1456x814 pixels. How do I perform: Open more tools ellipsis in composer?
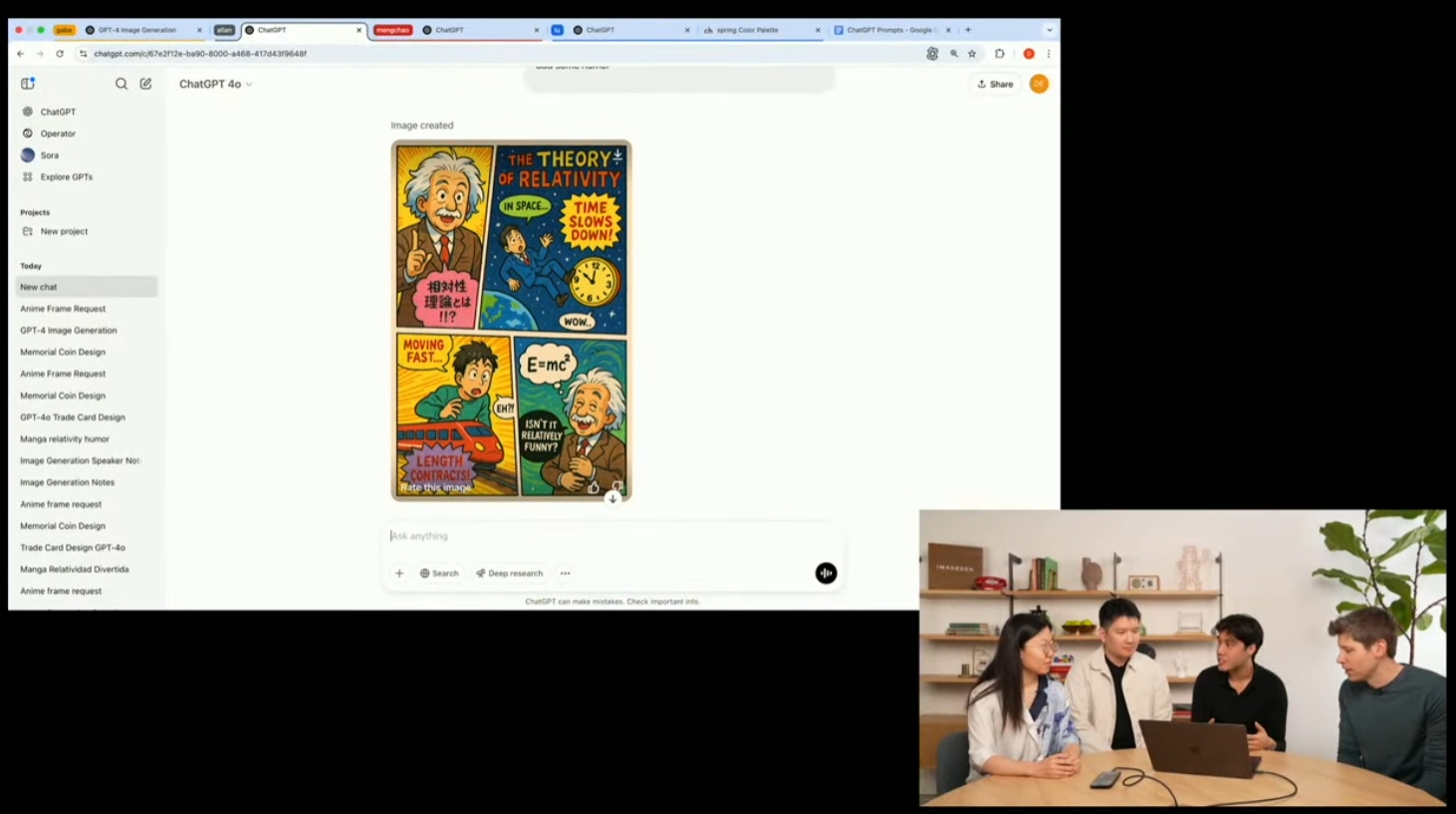coord(565,573)
